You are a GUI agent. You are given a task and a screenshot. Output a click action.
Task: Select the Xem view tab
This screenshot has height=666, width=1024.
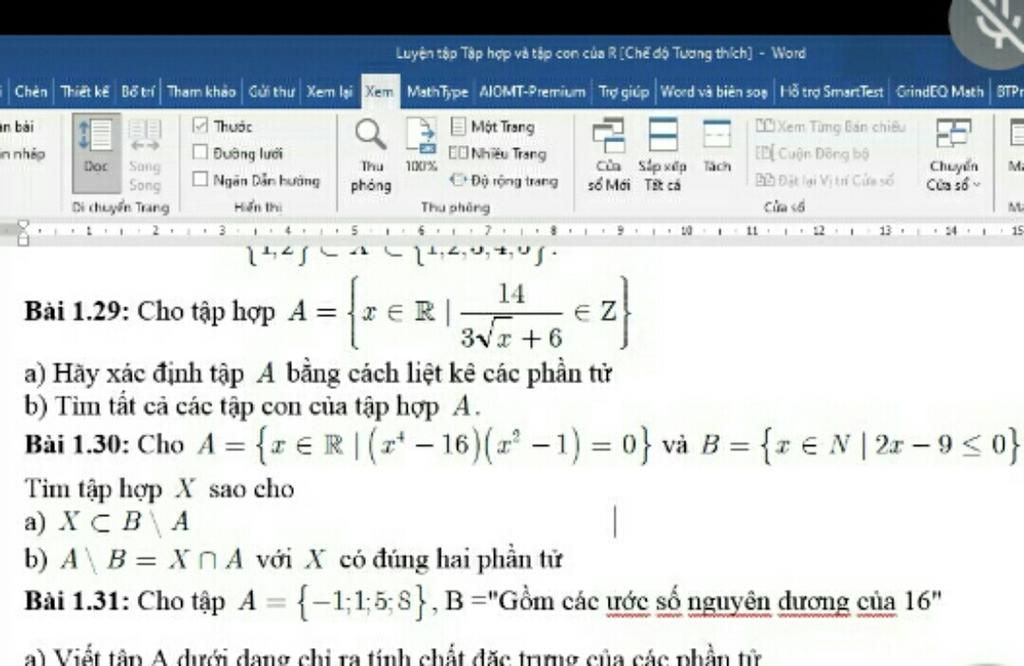379,91
